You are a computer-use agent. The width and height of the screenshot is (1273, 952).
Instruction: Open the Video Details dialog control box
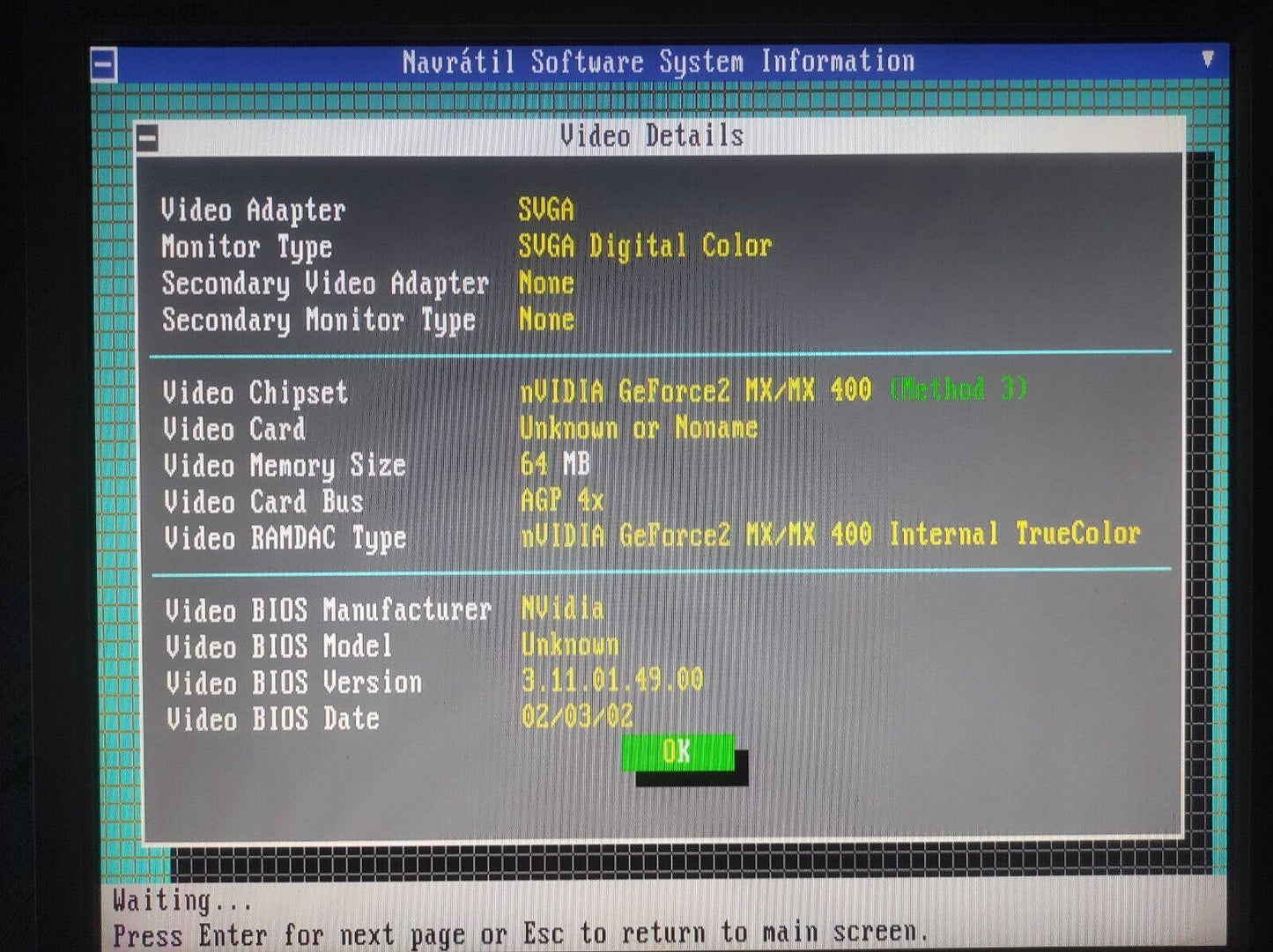pos(147,138)
